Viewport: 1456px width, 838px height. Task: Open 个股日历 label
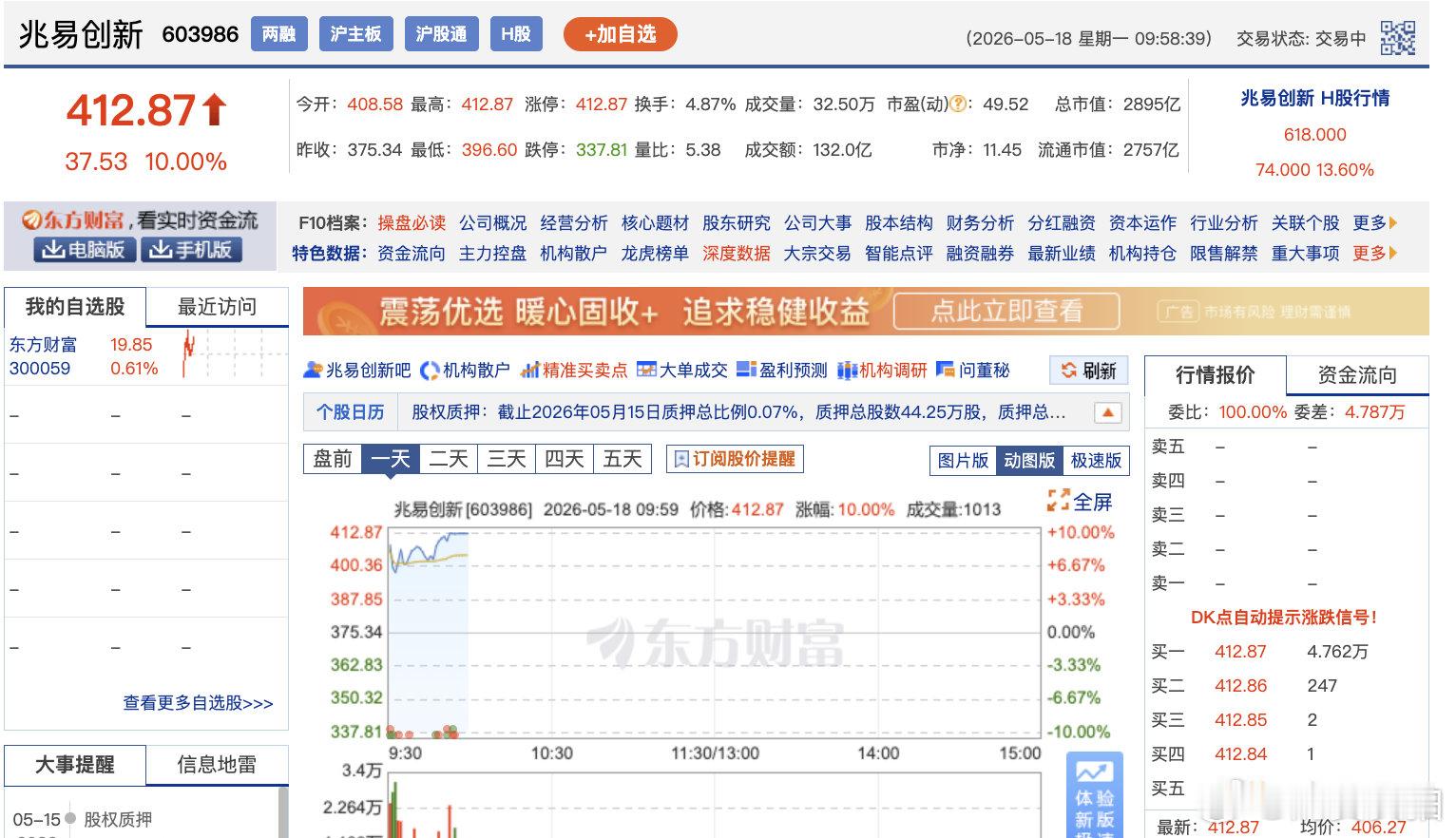point(350,412)
